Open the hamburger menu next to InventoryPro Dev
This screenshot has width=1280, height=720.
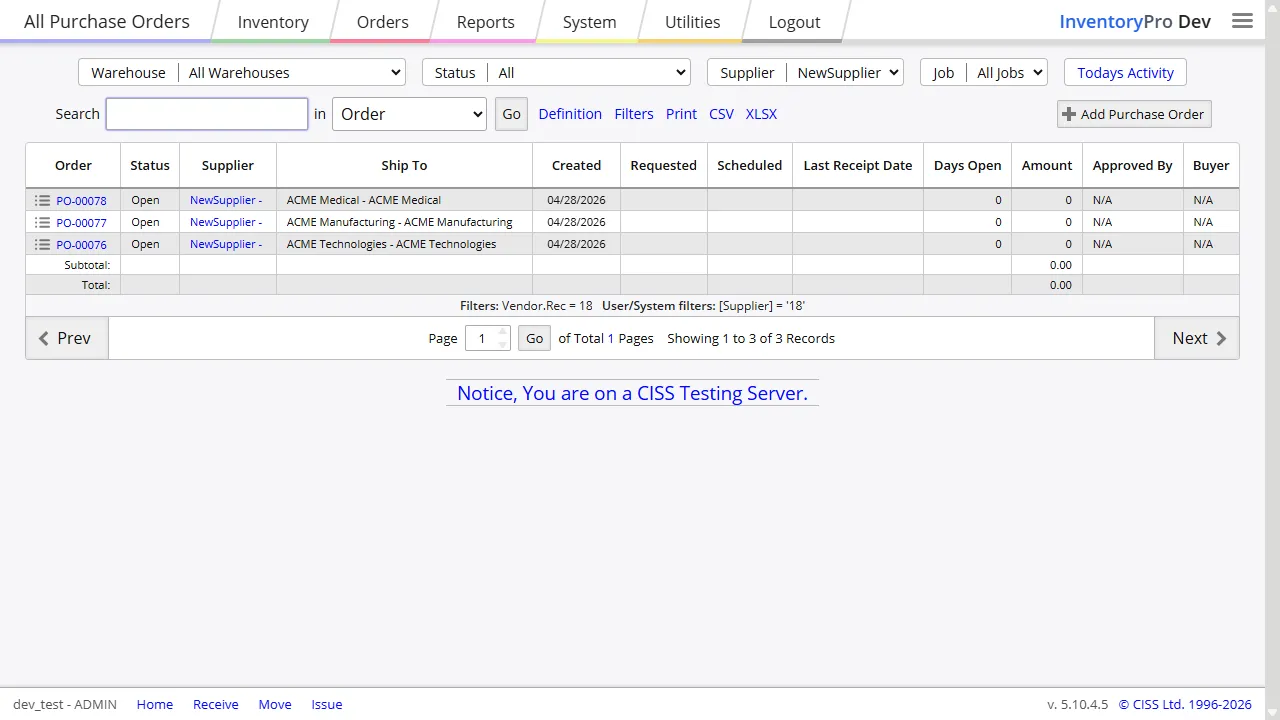pyautogui.click(x=1242, y=20)
